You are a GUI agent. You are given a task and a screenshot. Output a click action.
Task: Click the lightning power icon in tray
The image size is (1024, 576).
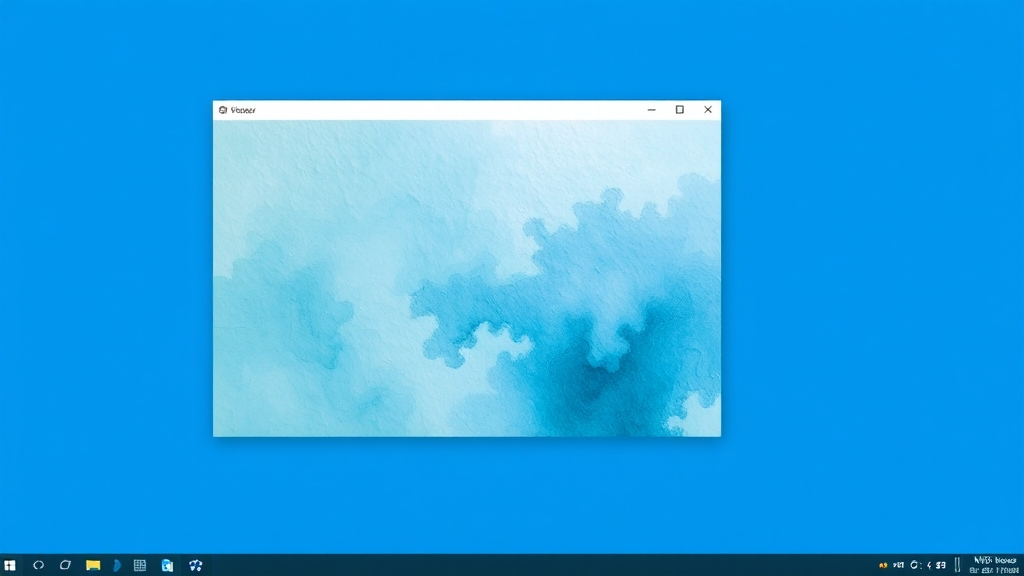[928, 565]
